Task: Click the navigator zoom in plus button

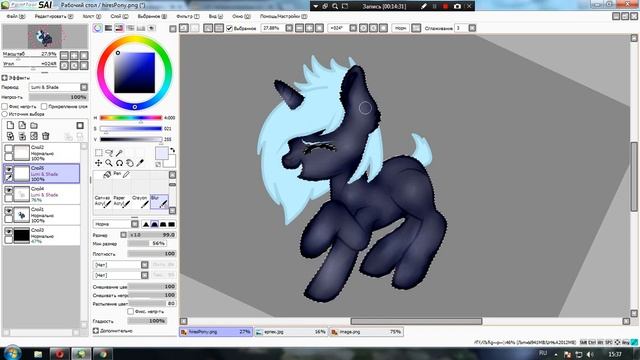Action: (x=74, y=55)
